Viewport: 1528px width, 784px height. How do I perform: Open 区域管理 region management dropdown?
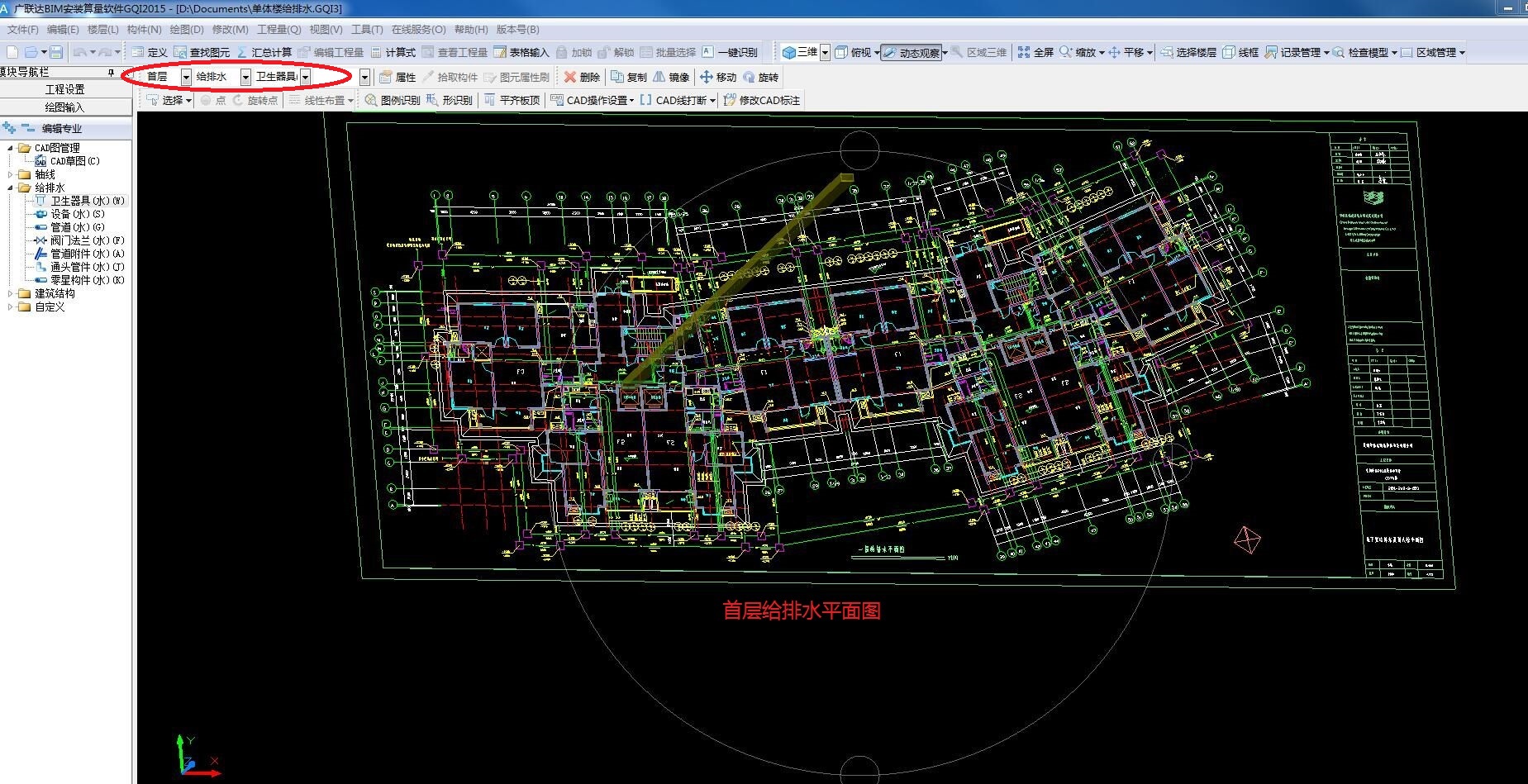[1462, 52]
